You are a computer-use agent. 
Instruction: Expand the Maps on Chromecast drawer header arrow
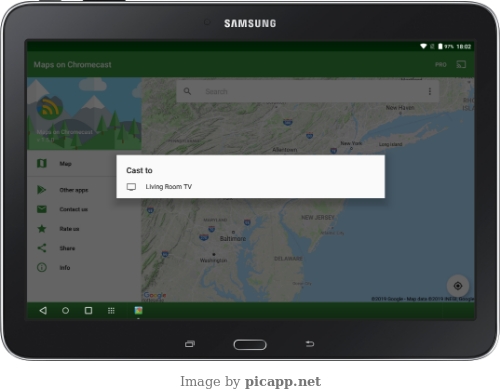click(x=98, y=132)
